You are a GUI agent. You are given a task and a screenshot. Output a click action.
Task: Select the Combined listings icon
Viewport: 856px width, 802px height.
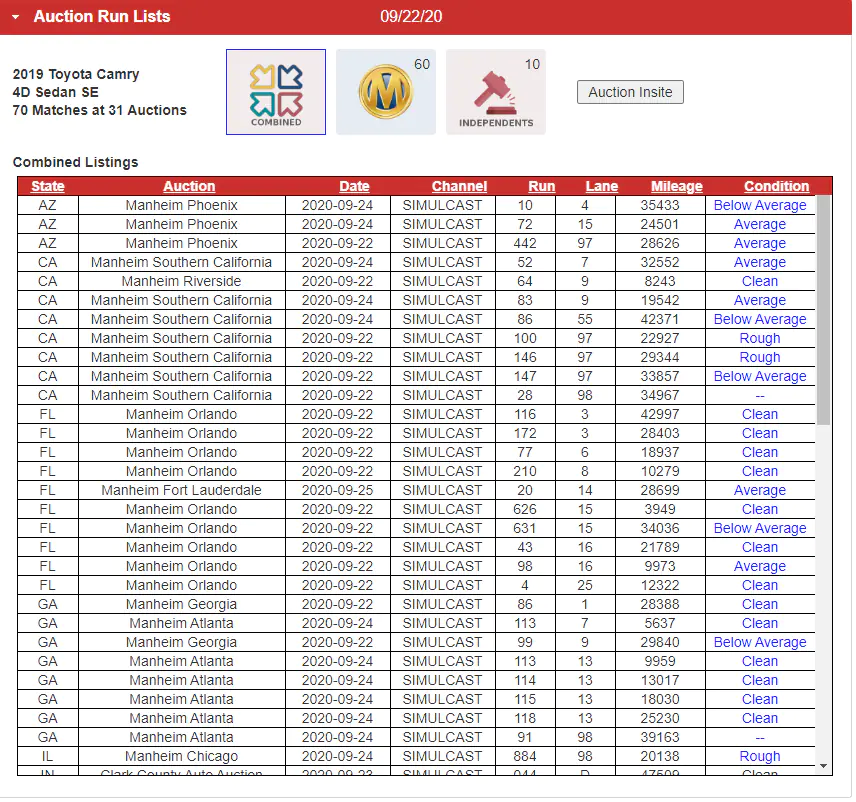coord(277,92)
